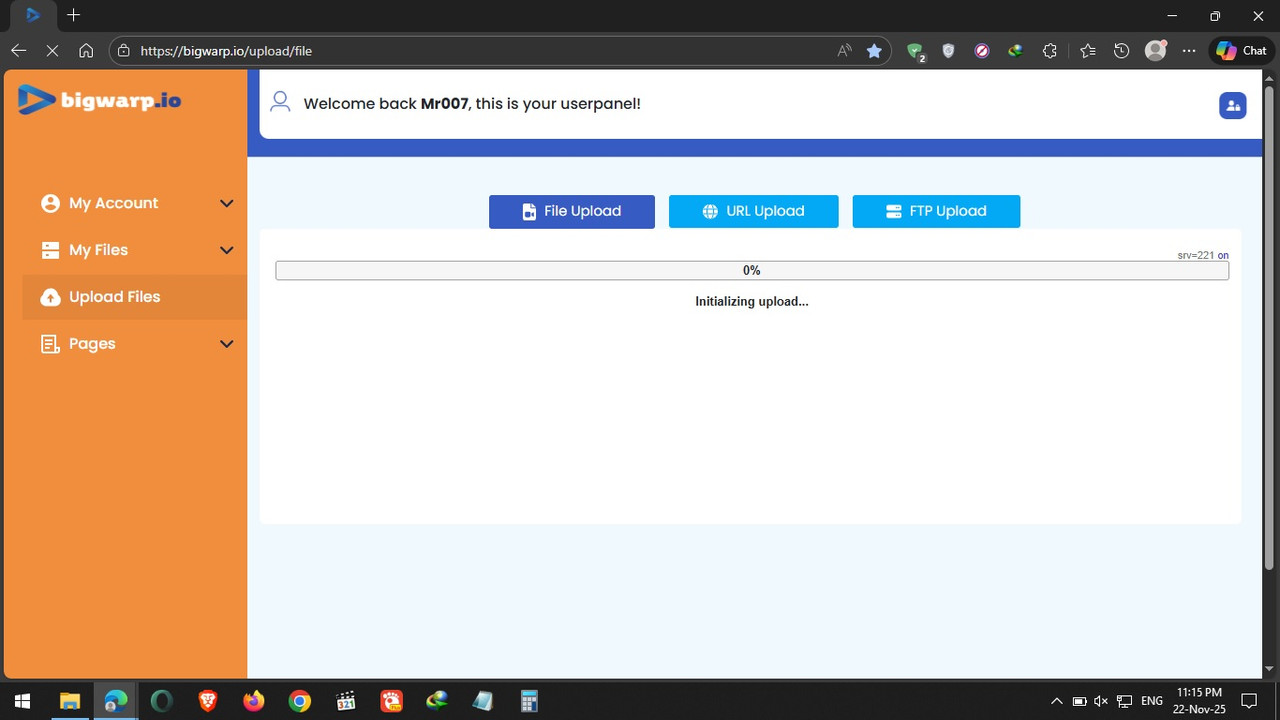1280x720 pixels.
Task: Open the Windows Start menu
Action: click(22, 701)
